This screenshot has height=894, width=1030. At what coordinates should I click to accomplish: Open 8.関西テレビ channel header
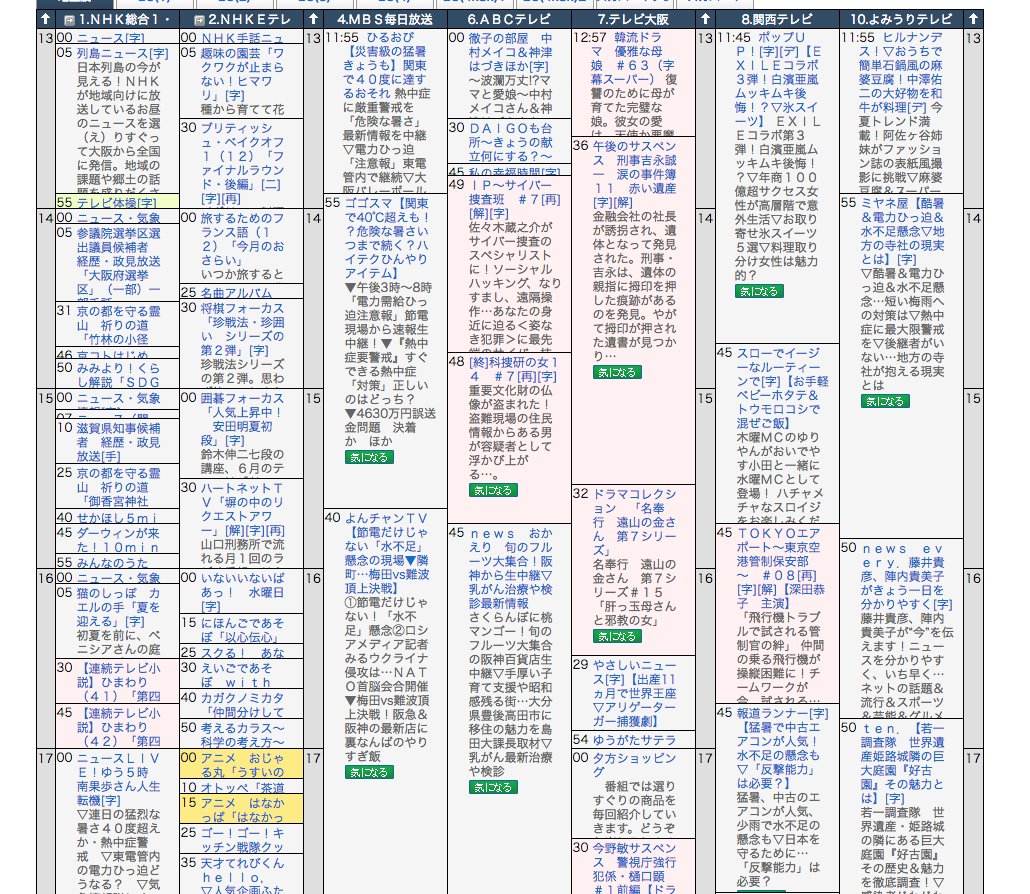[x=776, y=19]
